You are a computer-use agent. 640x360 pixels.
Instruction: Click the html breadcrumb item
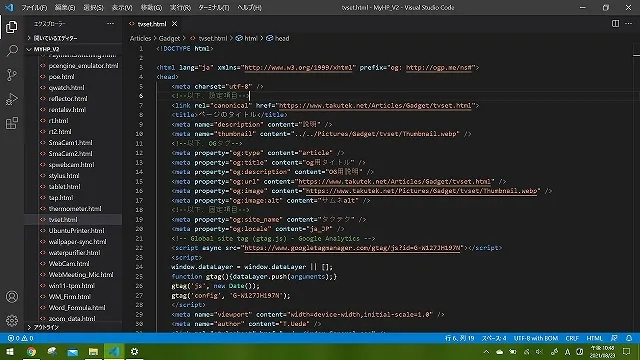pyautogui.click(x=247, y=38)
